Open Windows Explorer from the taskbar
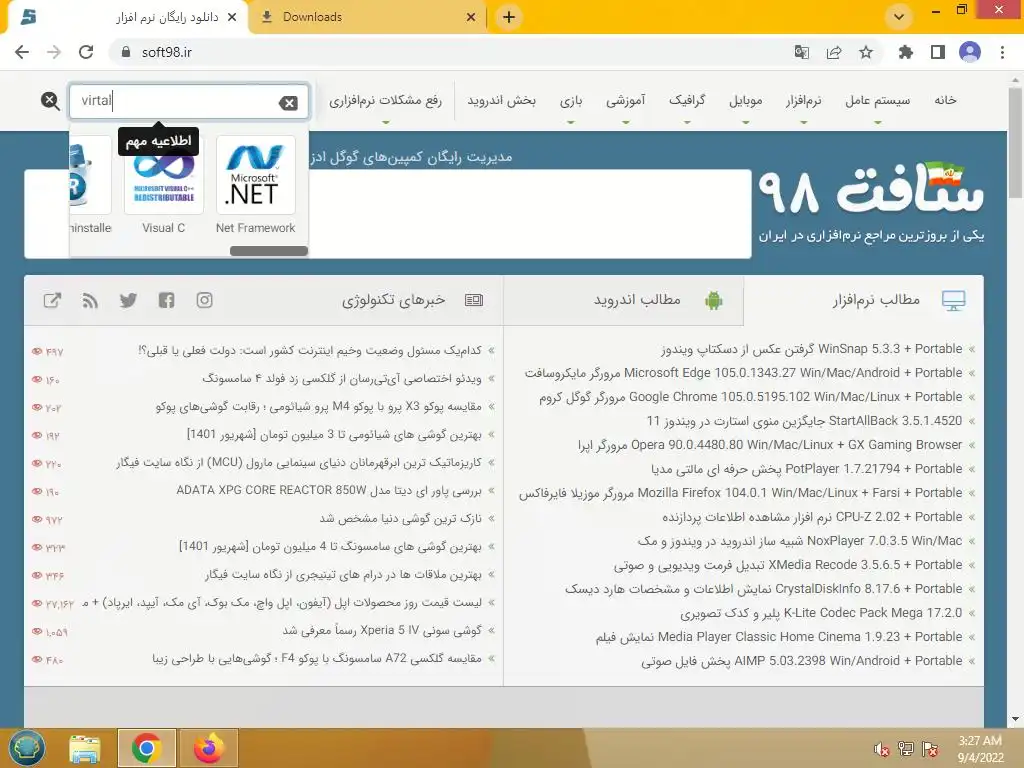 (x=85, y=748)
